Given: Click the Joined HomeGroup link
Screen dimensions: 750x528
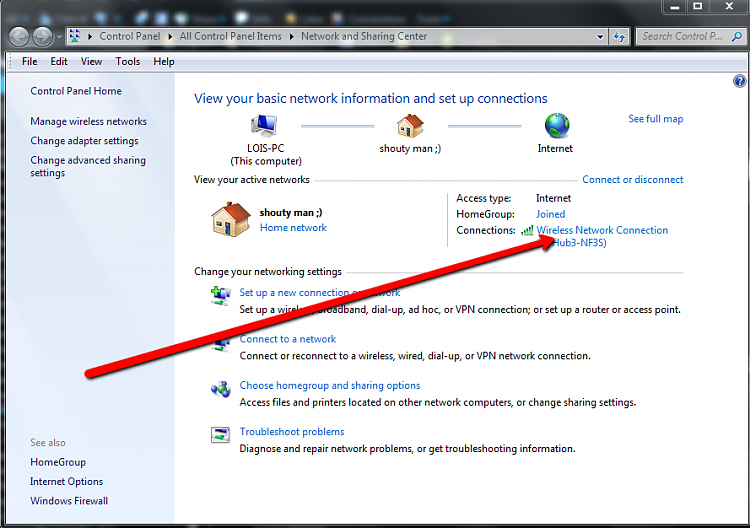Looking at the screenshot, I should coord(551,214).
